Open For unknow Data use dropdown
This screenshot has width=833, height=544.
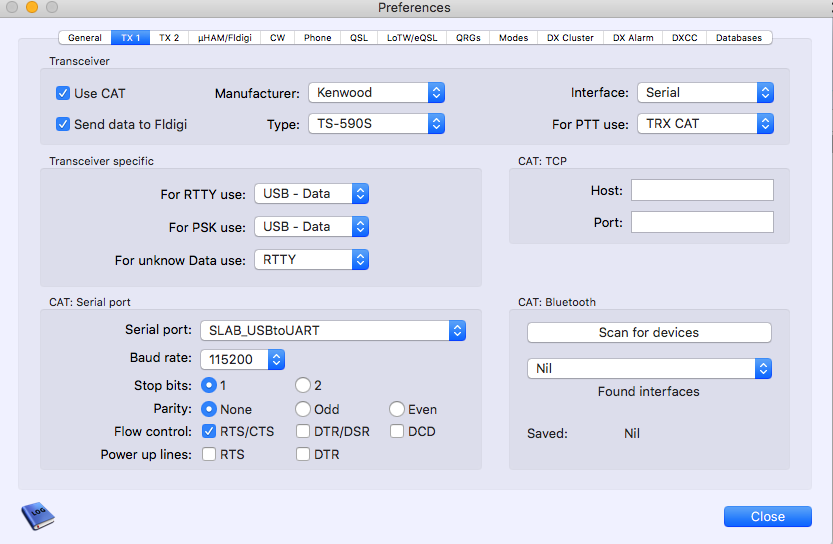pos(311,260)
